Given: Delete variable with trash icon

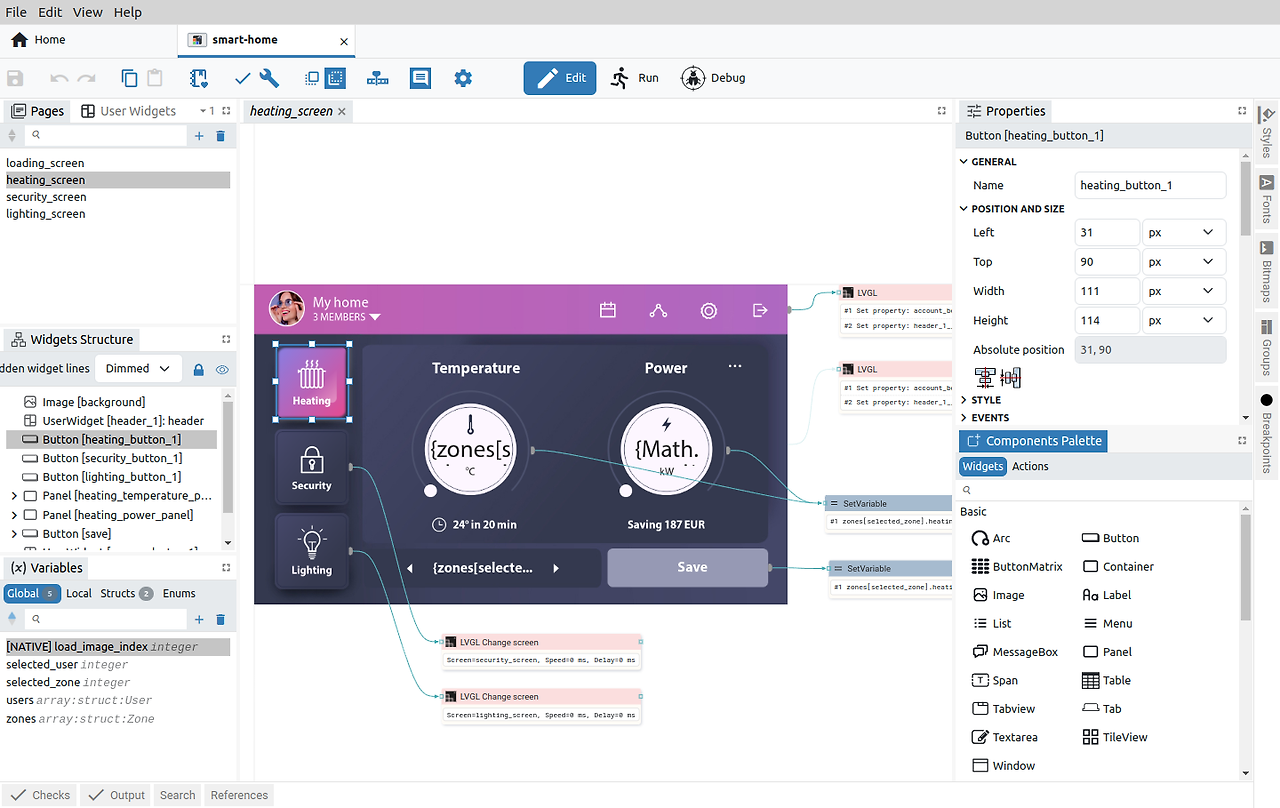Looking at the screenshot, I should pyautogui.click(x=221, y=620).
